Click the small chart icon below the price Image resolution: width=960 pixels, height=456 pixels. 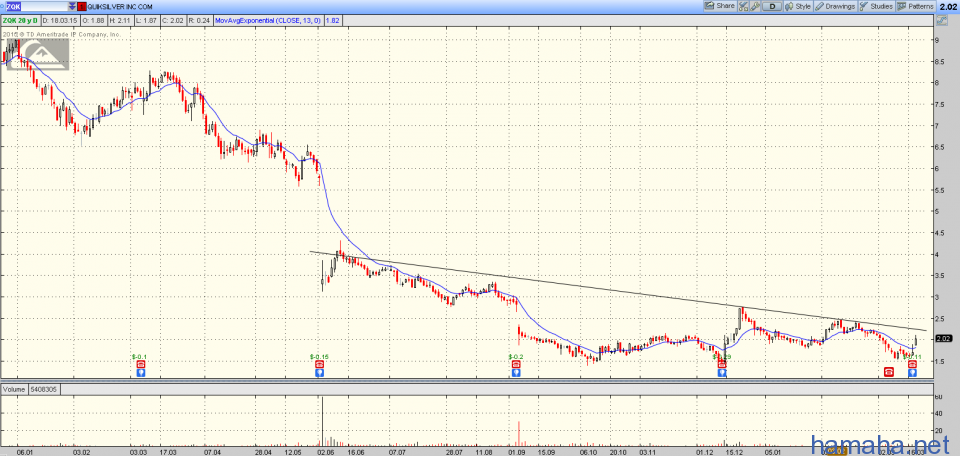tap(943, 20)
